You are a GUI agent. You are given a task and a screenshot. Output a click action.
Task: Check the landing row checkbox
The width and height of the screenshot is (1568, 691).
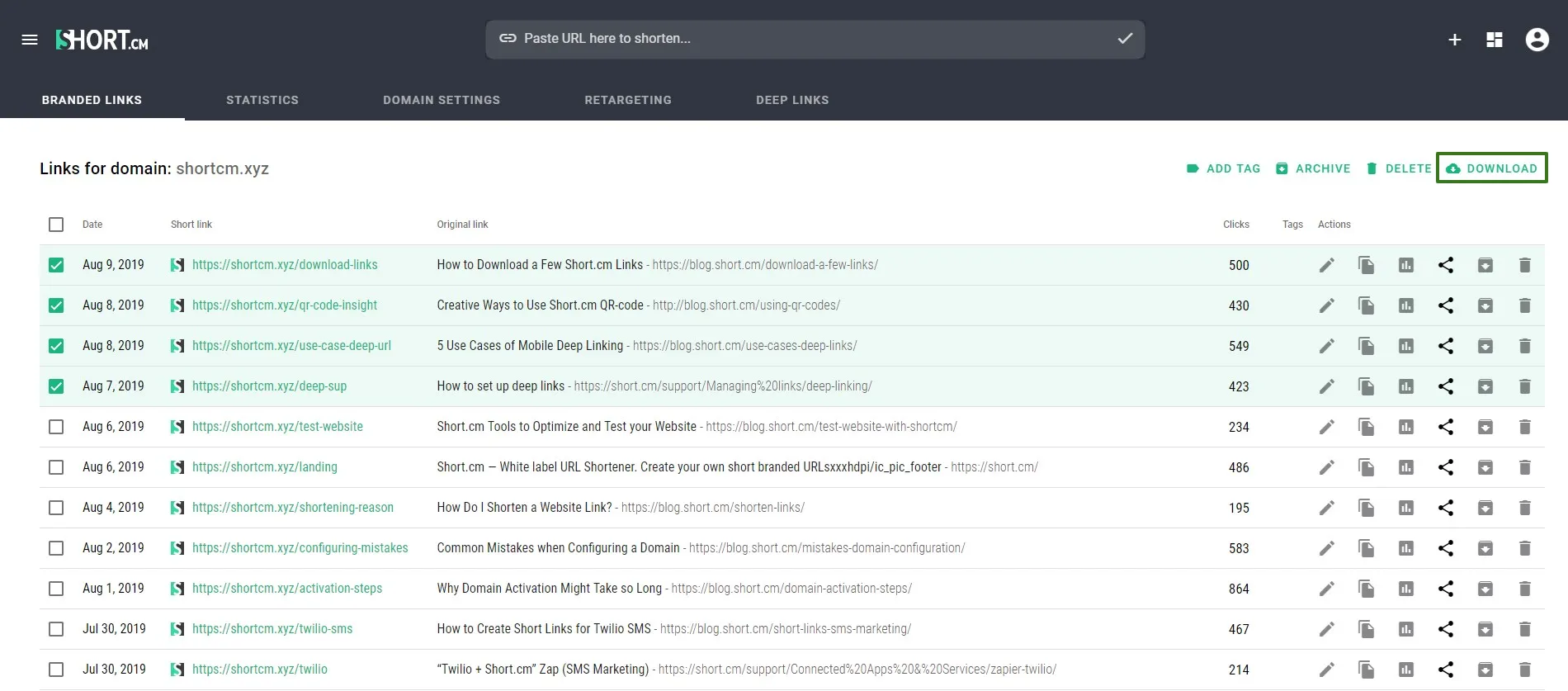coord(56,467)
